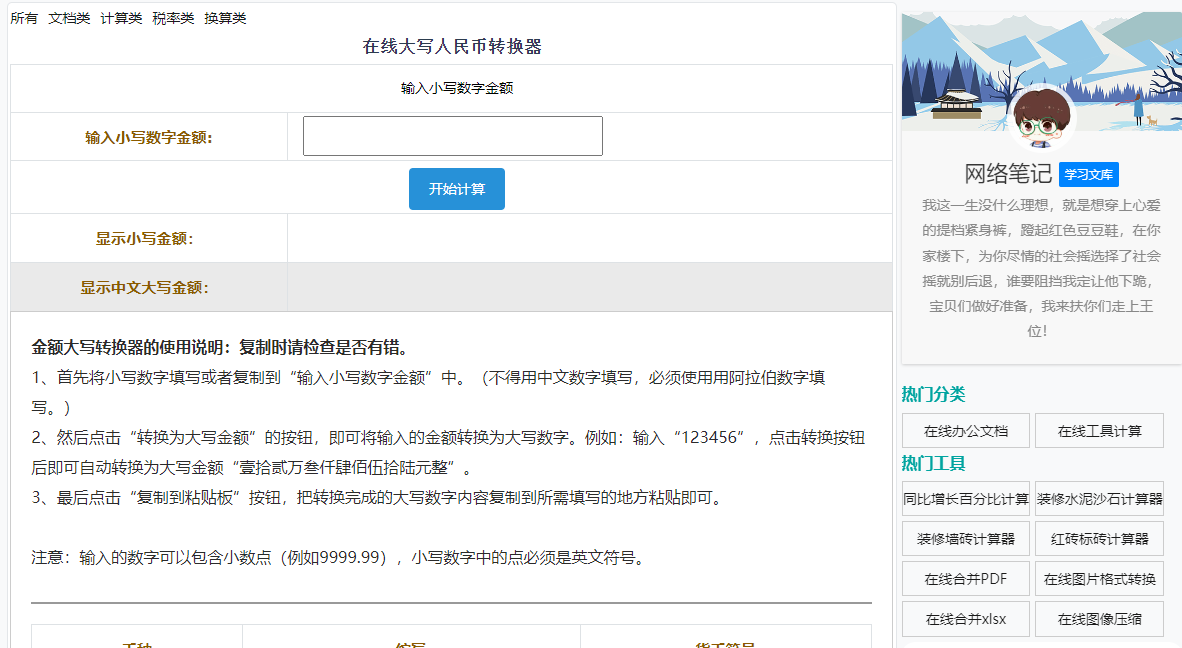This screenshot has height=648, width=1182.
Task: Click the 热门分类 heading
Action: [x=933, y=394]
